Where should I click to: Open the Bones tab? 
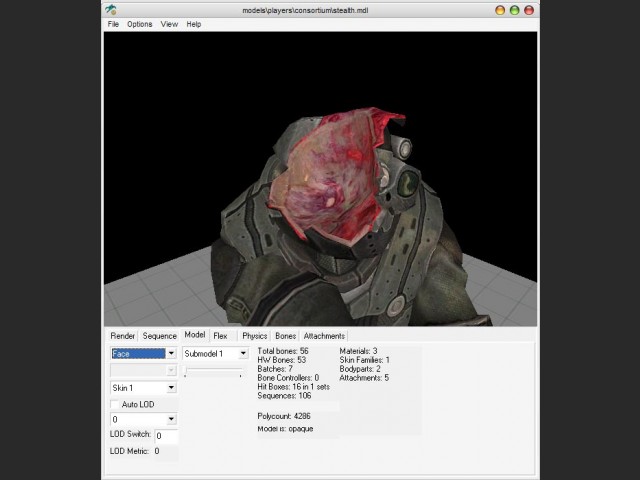[x=285, y=336]
